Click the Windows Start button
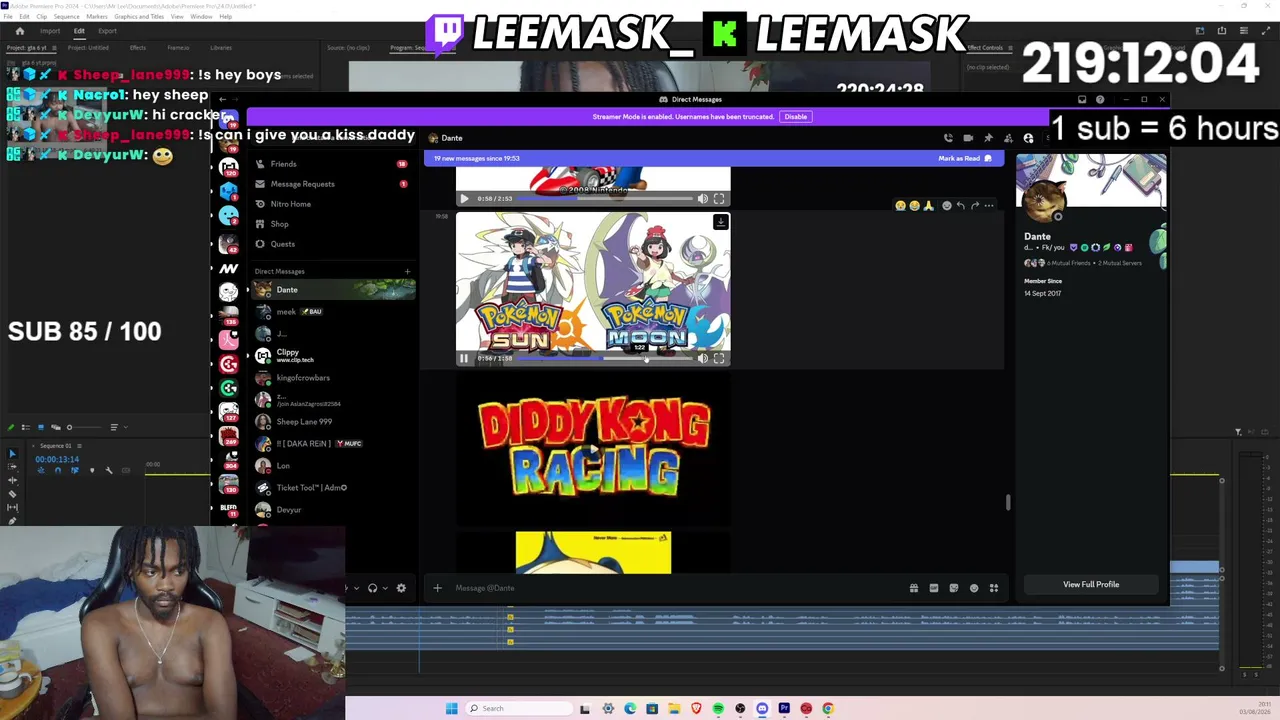Viewport: 1280px width, 720px height. (452, 709)
